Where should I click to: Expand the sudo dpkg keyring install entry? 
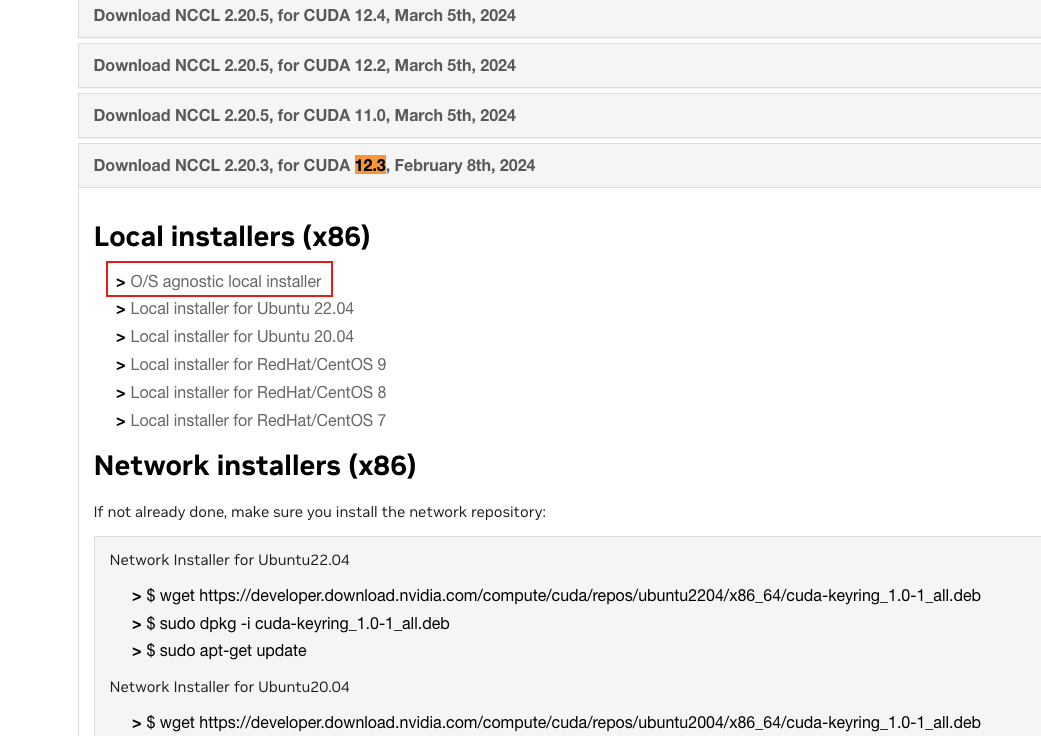pos(298,623)
